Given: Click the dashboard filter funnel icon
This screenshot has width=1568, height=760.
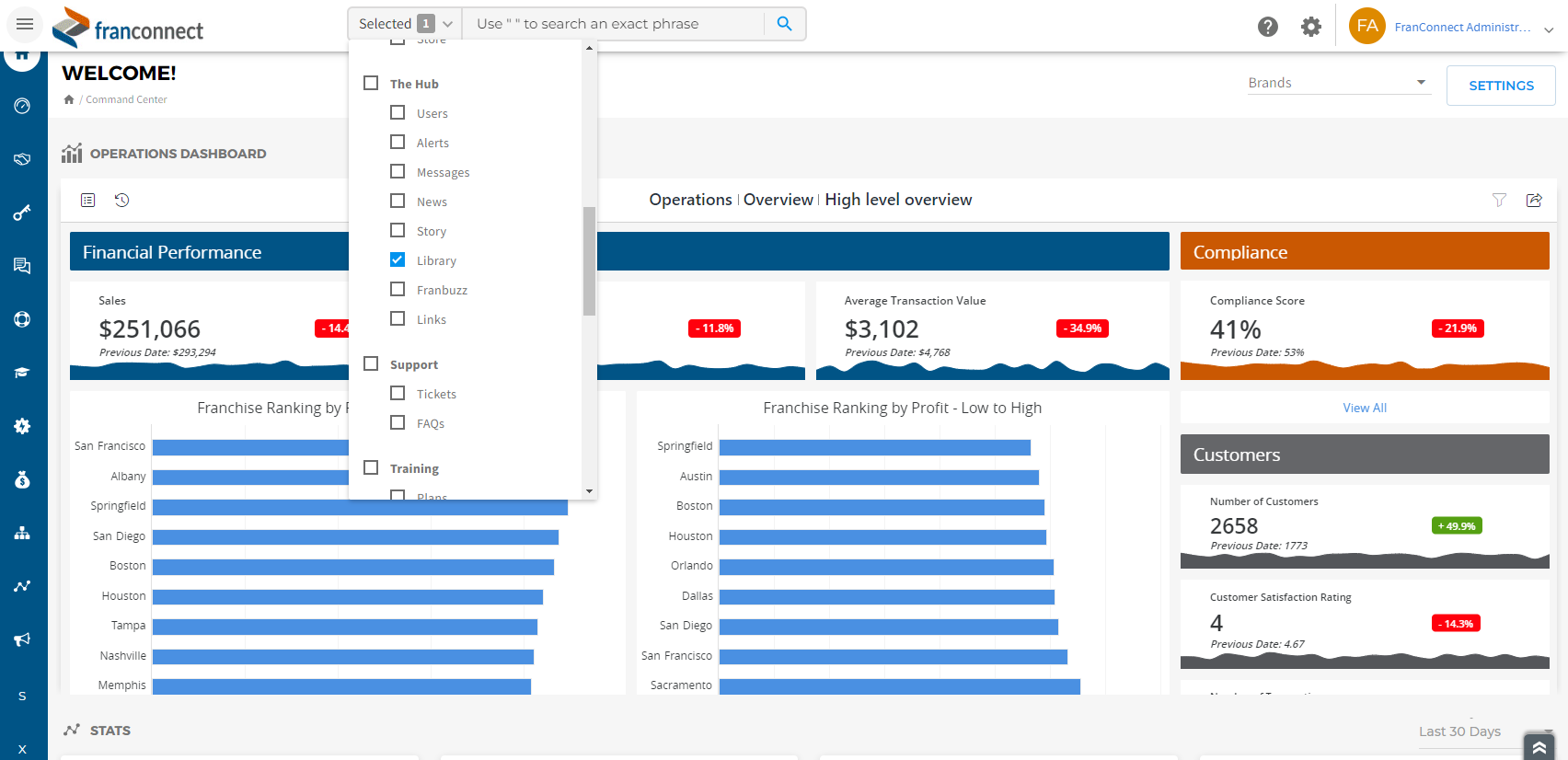Looking at the screenshot, I should (1499, 200).
